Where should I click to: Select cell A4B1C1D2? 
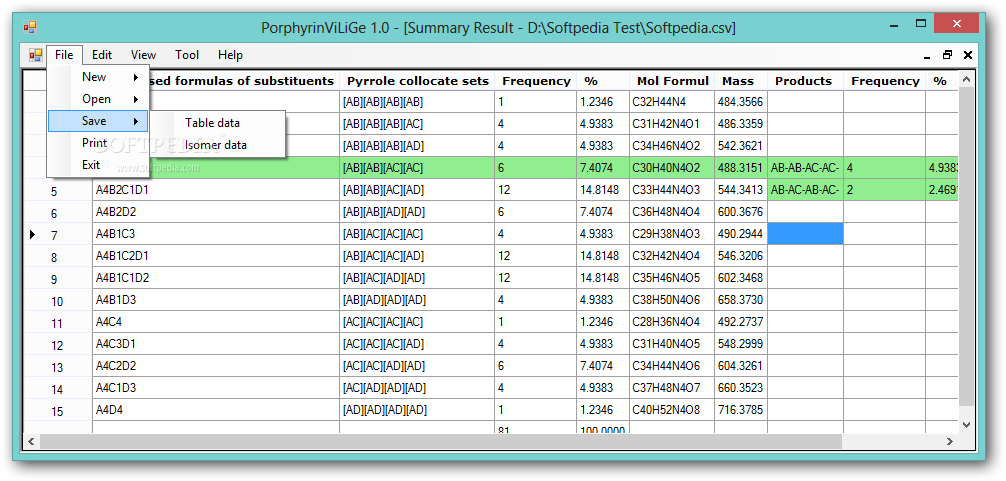click(x=216, y=278)
